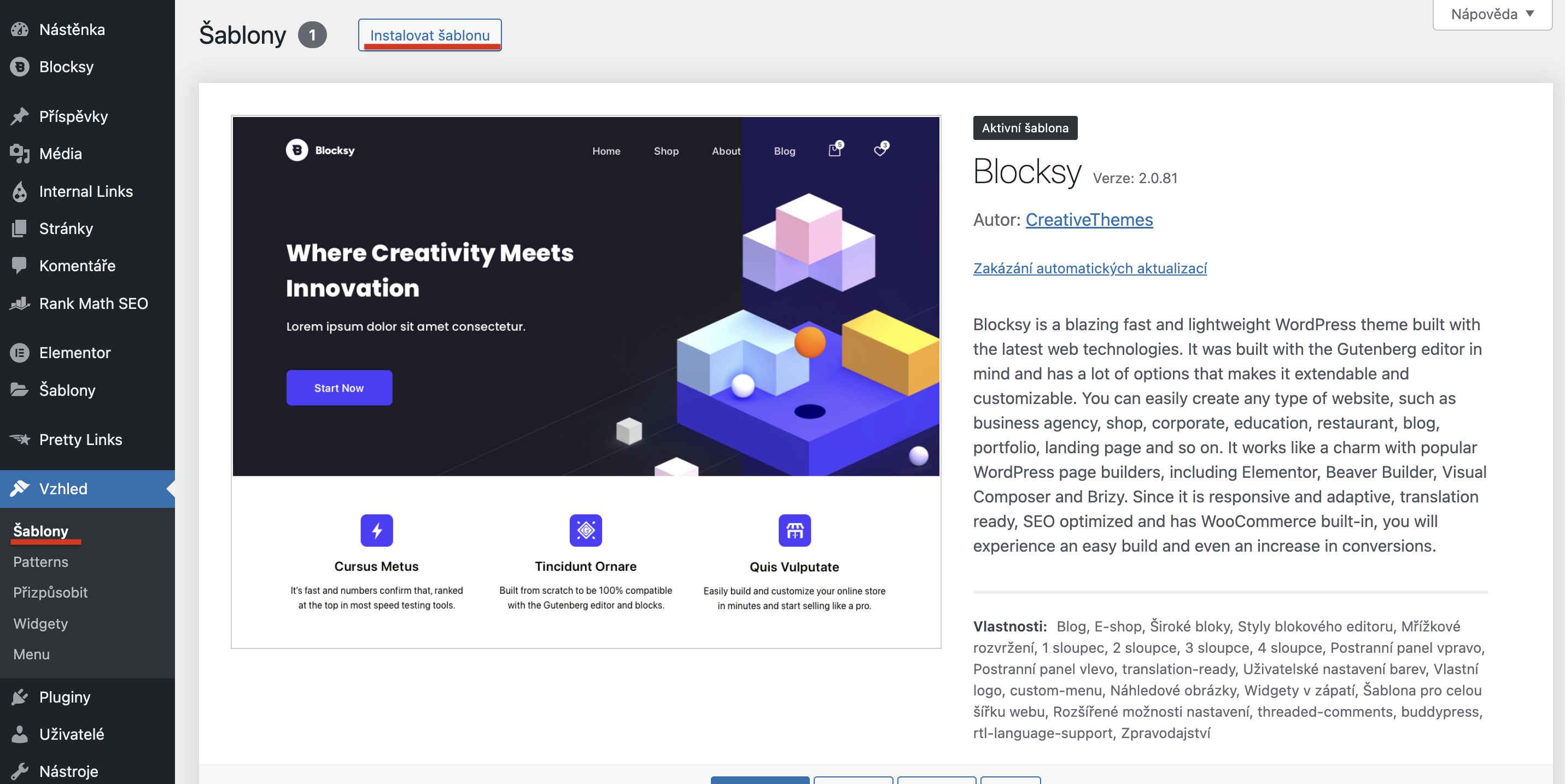Click the wishlist heart icon in preview
The height and width of the screenshot is (784, 1565).
point(881,149)
